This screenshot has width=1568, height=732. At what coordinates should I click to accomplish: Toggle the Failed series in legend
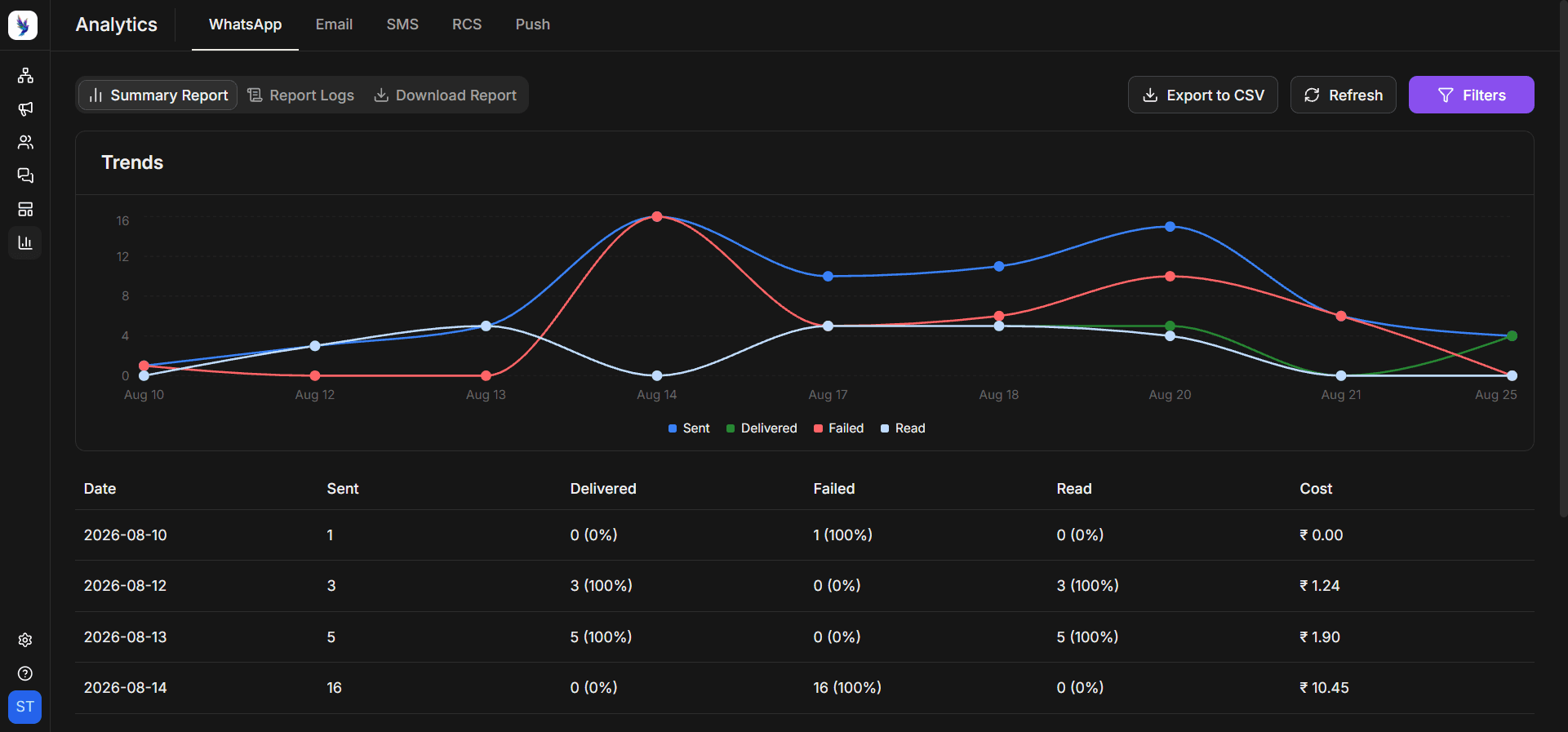838,428
